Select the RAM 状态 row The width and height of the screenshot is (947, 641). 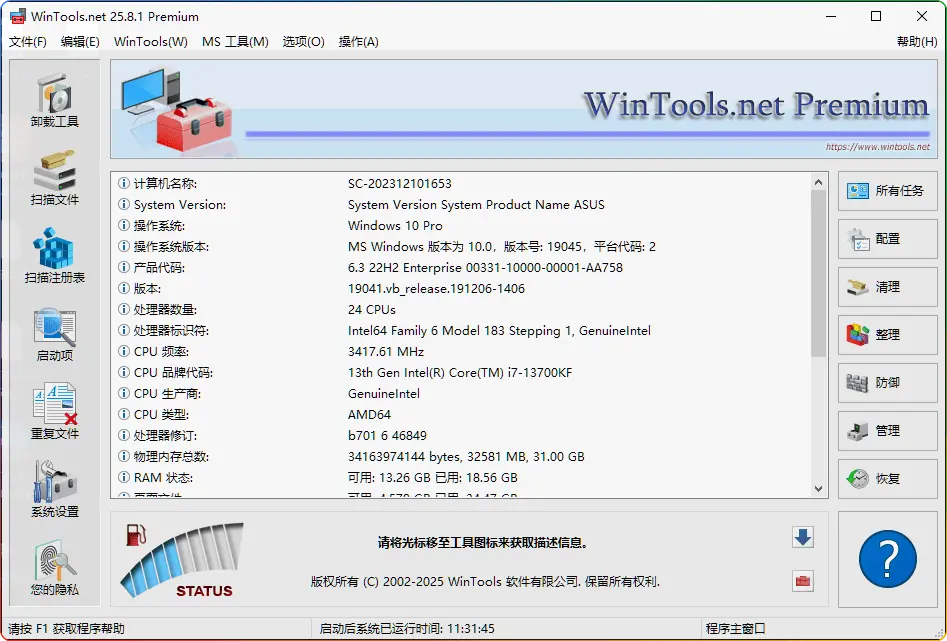461,478
